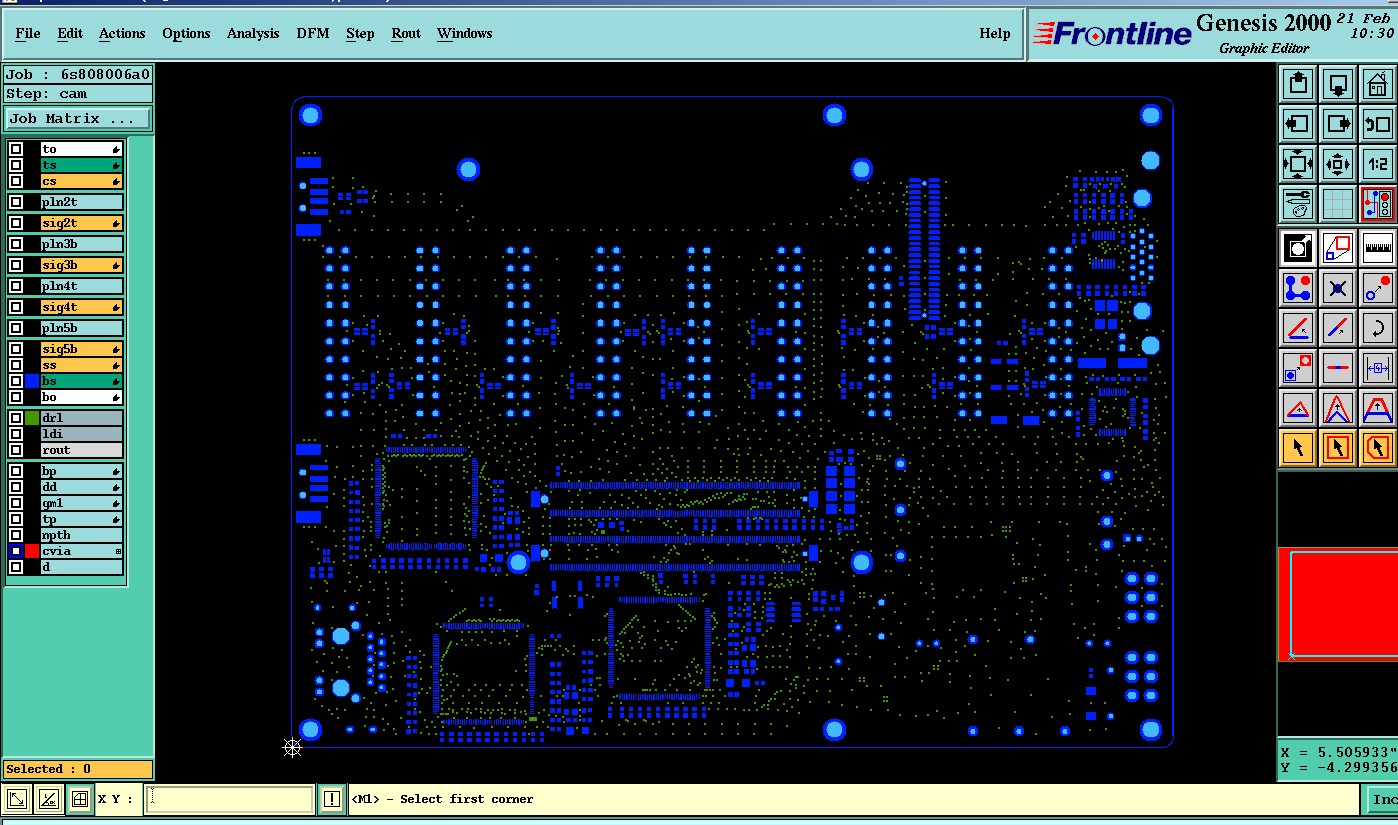Click the blue color swatch of layer bs

click(x=32, y=381)
